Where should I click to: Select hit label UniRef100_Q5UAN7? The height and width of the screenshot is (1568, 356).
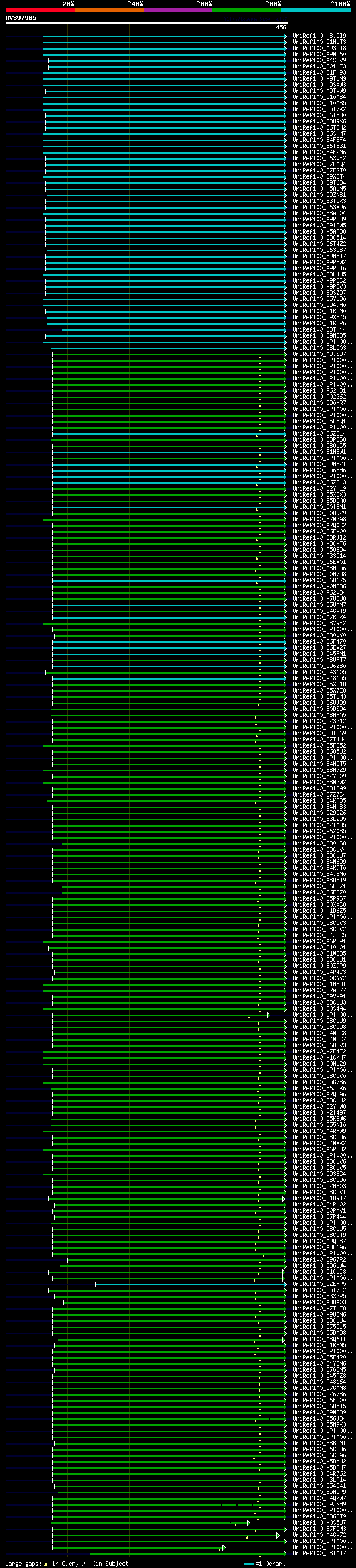(319, 605)
